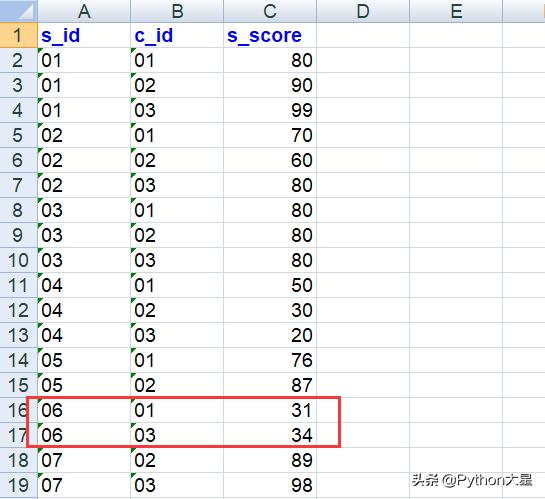Viewport: 545px width, 499px height.
Task: Click score cell 80 in row 2
Action: click(x=270, y=60)
